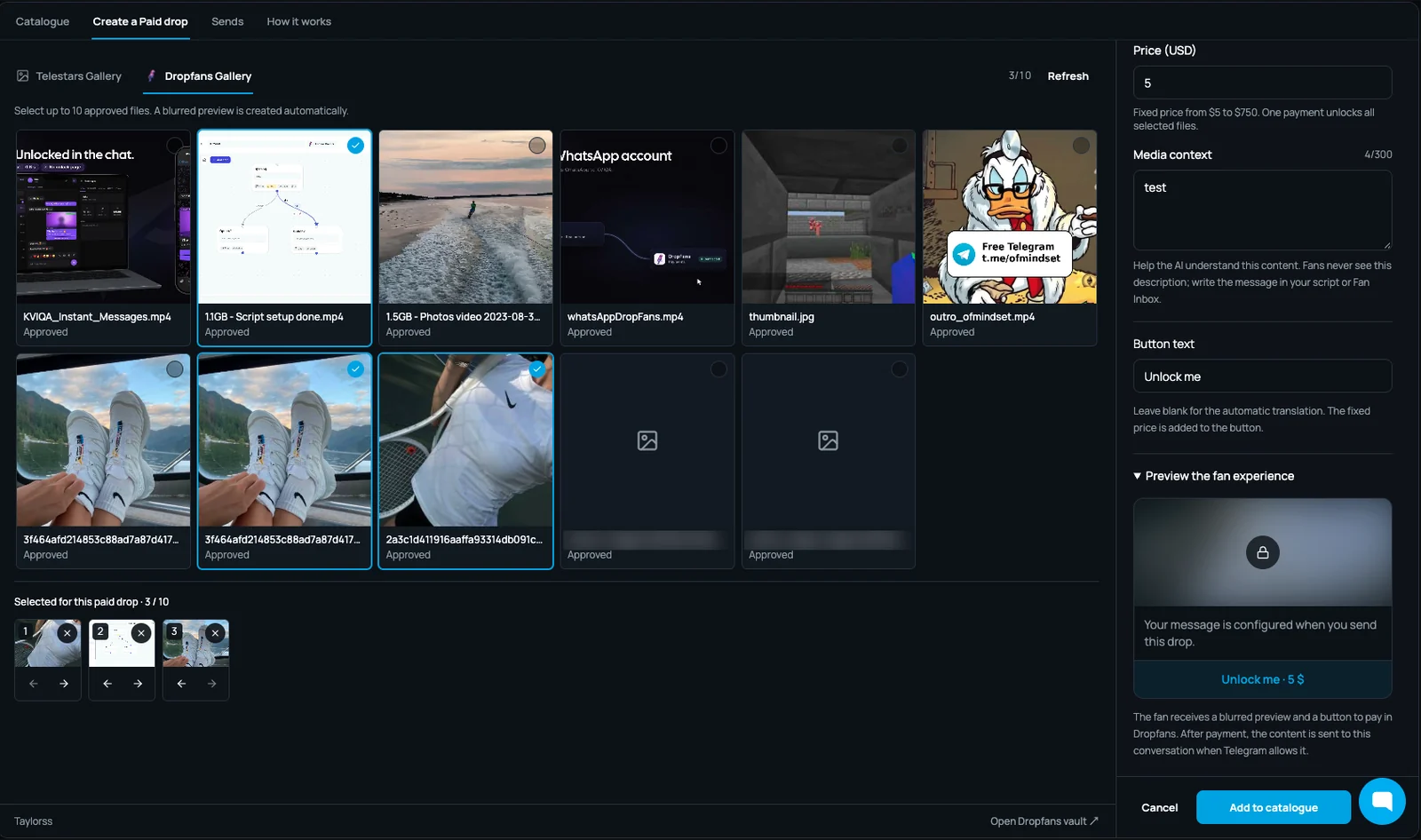Click the Price (USD) label

(1164, 51)
